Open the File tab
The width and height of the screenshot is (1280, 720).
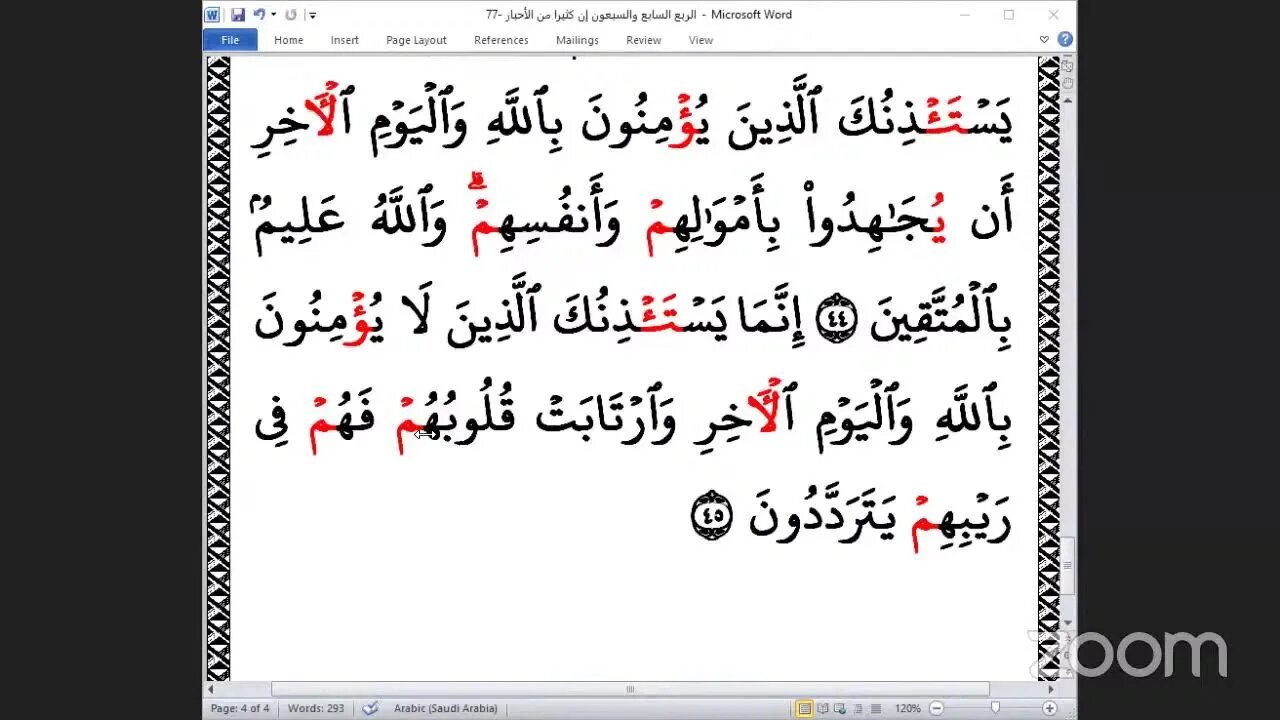point(230,40)
